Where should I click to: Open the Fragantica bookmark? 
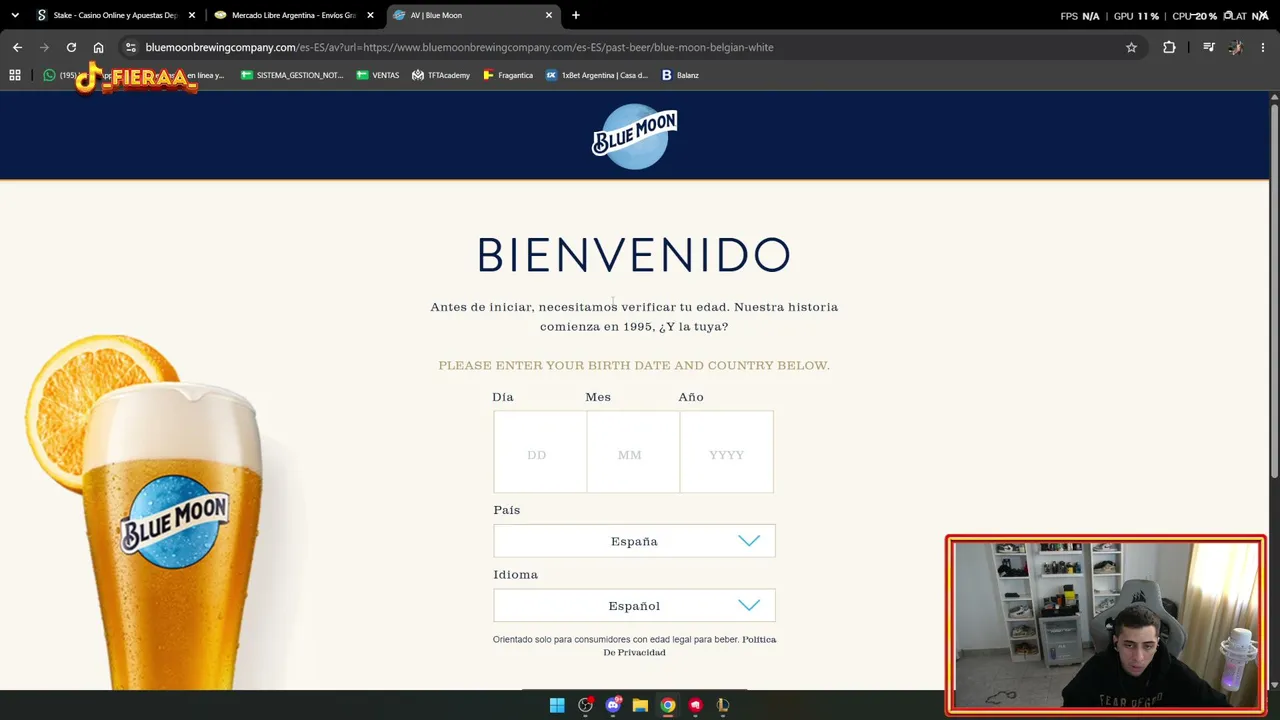tap(508, 75)
